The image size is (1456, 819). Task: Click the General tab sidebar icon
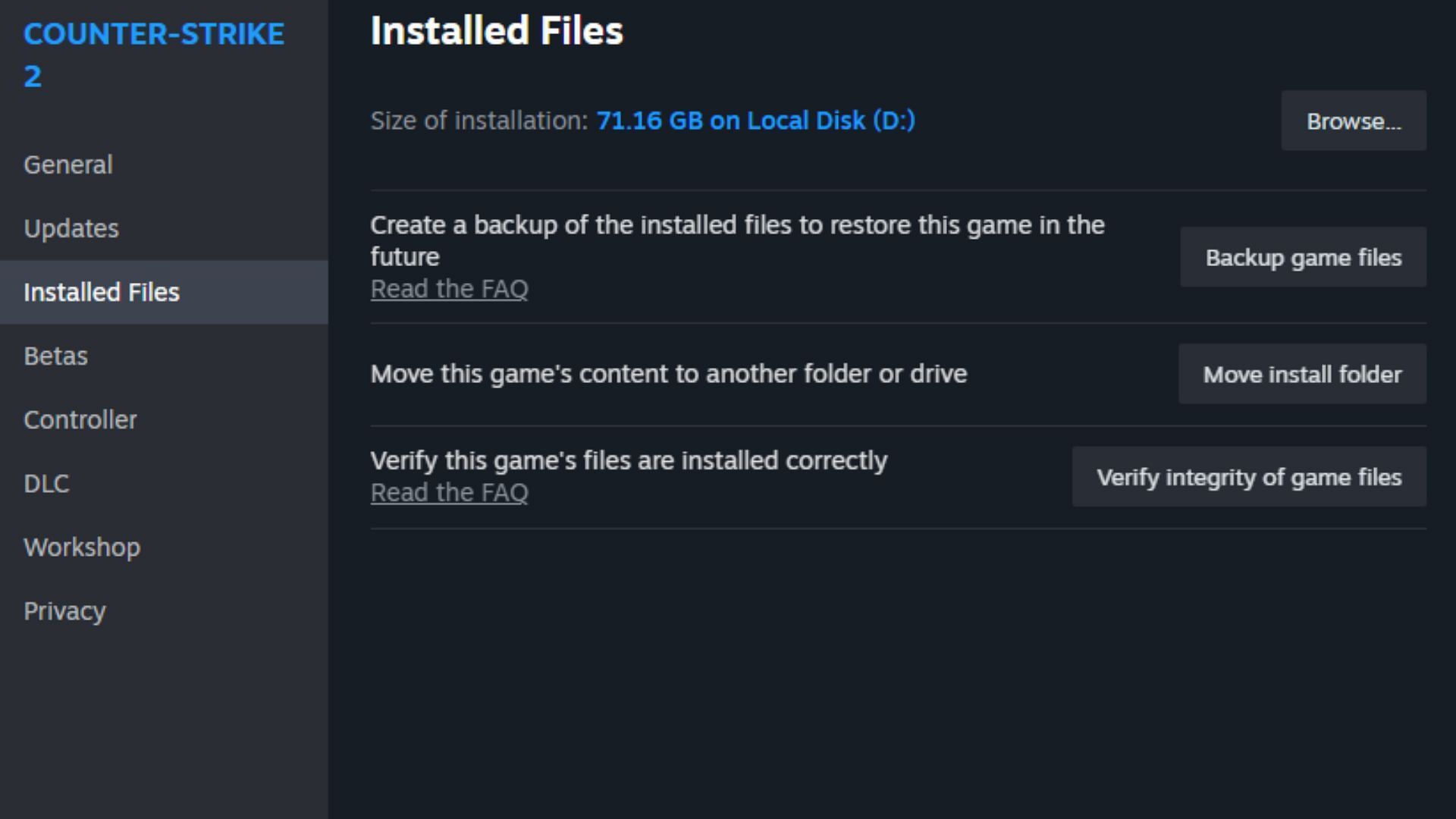click(x=68, y=164)
